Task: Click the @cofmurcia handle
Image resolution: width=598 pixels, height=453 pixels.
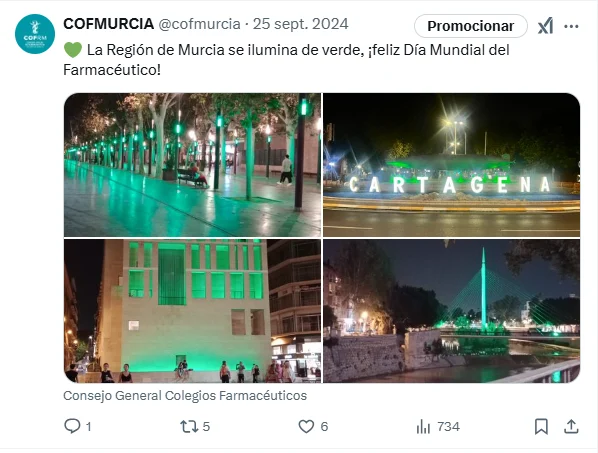Action: click(199, 24)
